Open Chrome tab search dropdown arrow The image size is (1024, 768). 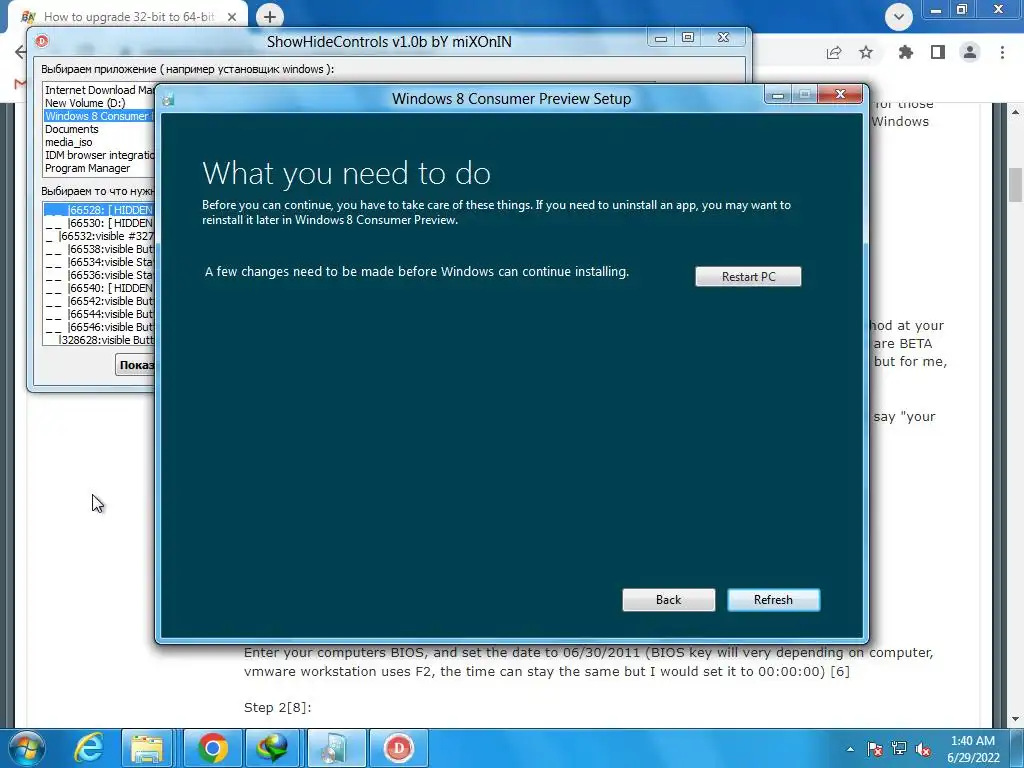(899, 17)
